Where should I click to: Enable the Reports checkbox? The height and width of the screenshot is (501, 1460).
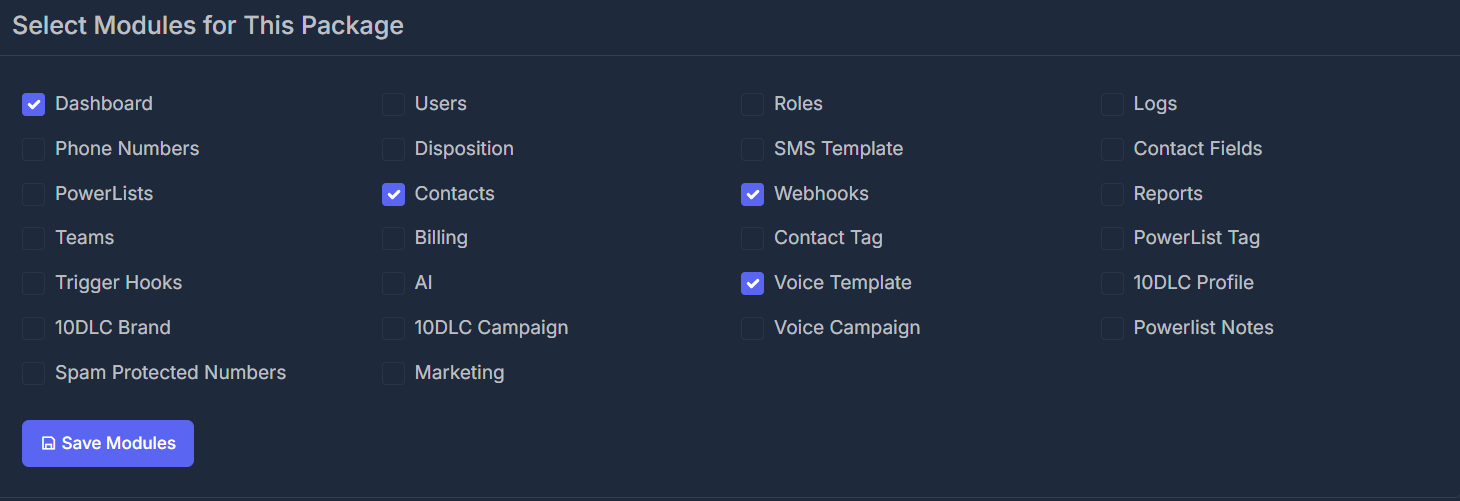pos(1112,194)
